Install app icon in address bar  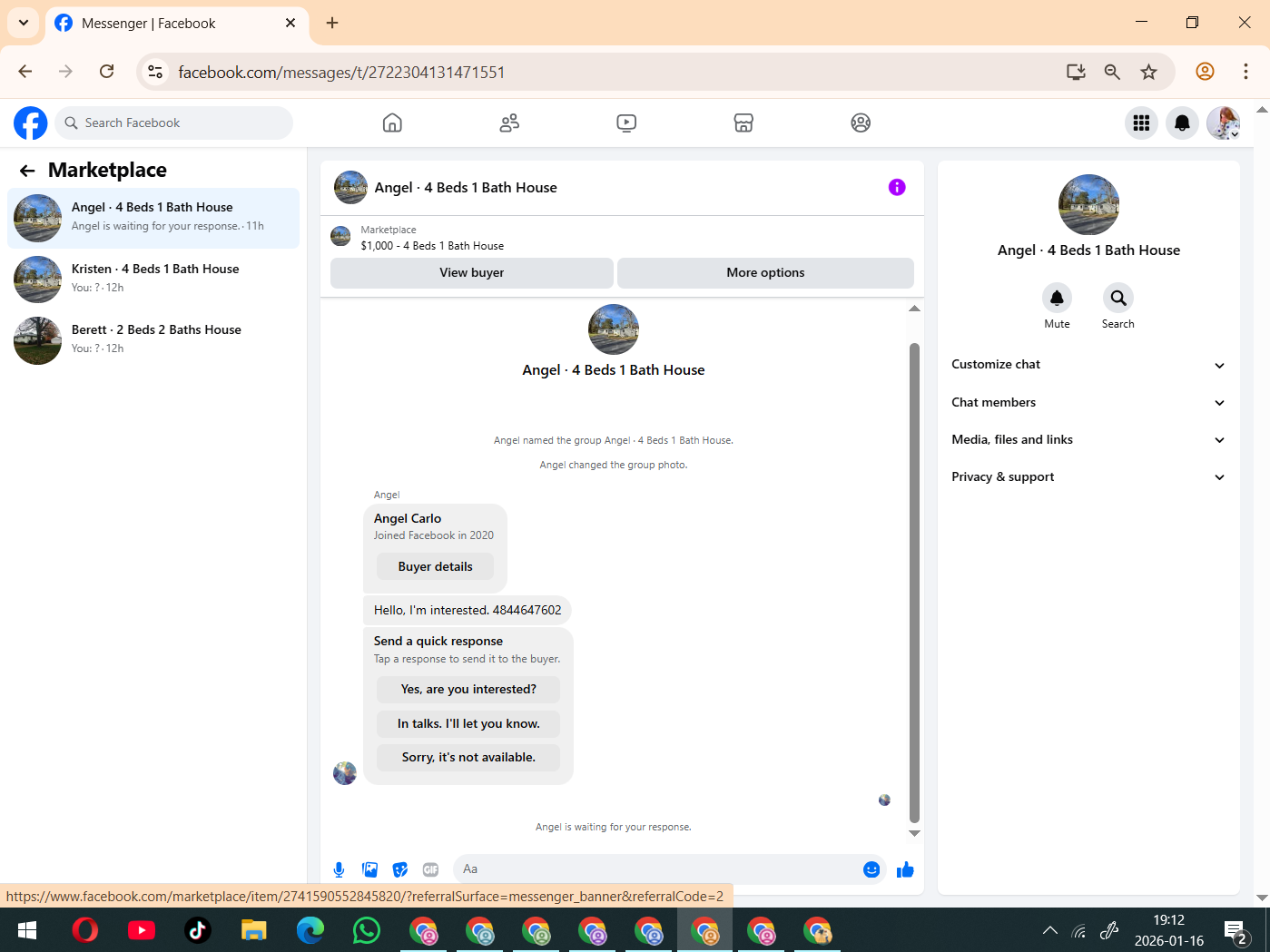pos(1076,72)
